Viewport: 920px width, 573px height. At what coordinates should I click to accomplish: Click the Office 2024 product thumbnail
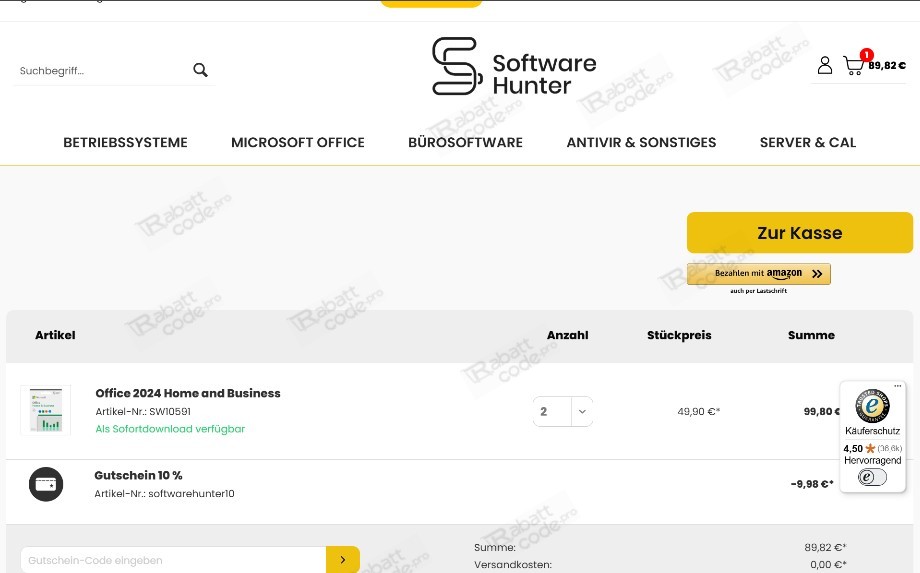pos(46,410)
